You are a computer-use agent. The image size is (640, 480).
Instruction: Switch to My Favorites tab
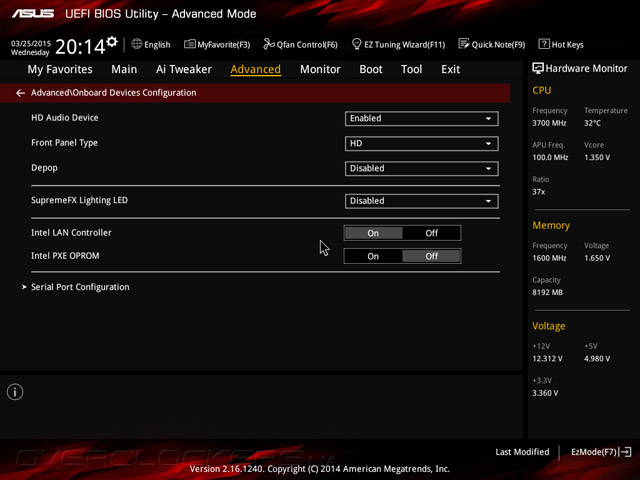point(60,69)
